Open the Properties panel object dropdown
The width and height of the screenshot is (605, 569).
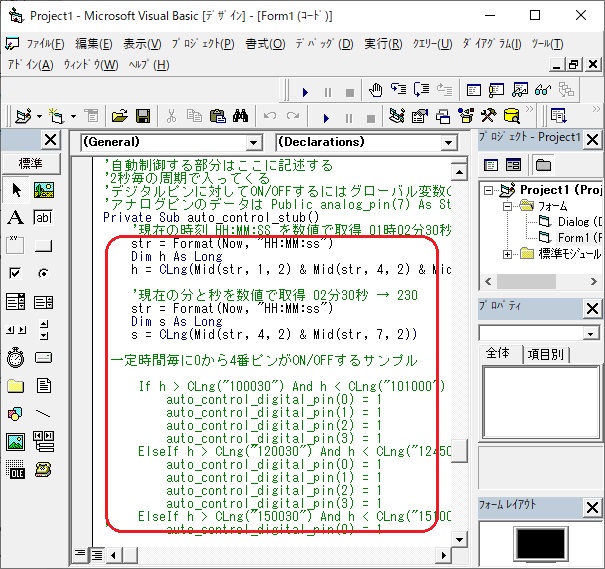590,333
